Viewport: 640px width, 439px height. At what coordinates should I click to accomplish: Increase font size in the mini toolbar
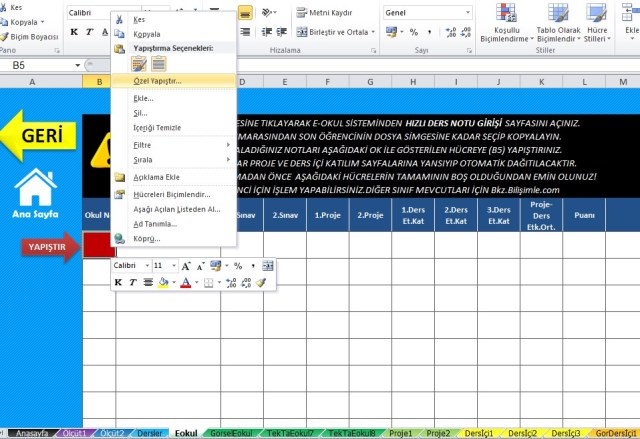pos(186,266)
